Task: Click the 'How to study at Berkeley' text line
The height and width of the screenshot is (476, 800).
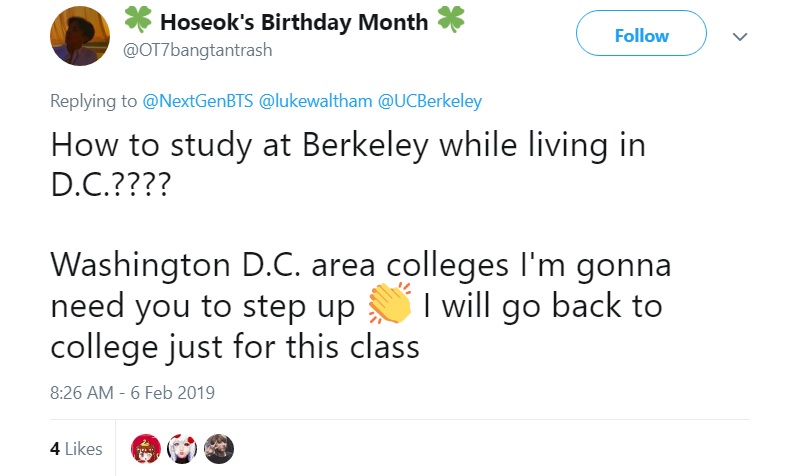Action: 348,146
